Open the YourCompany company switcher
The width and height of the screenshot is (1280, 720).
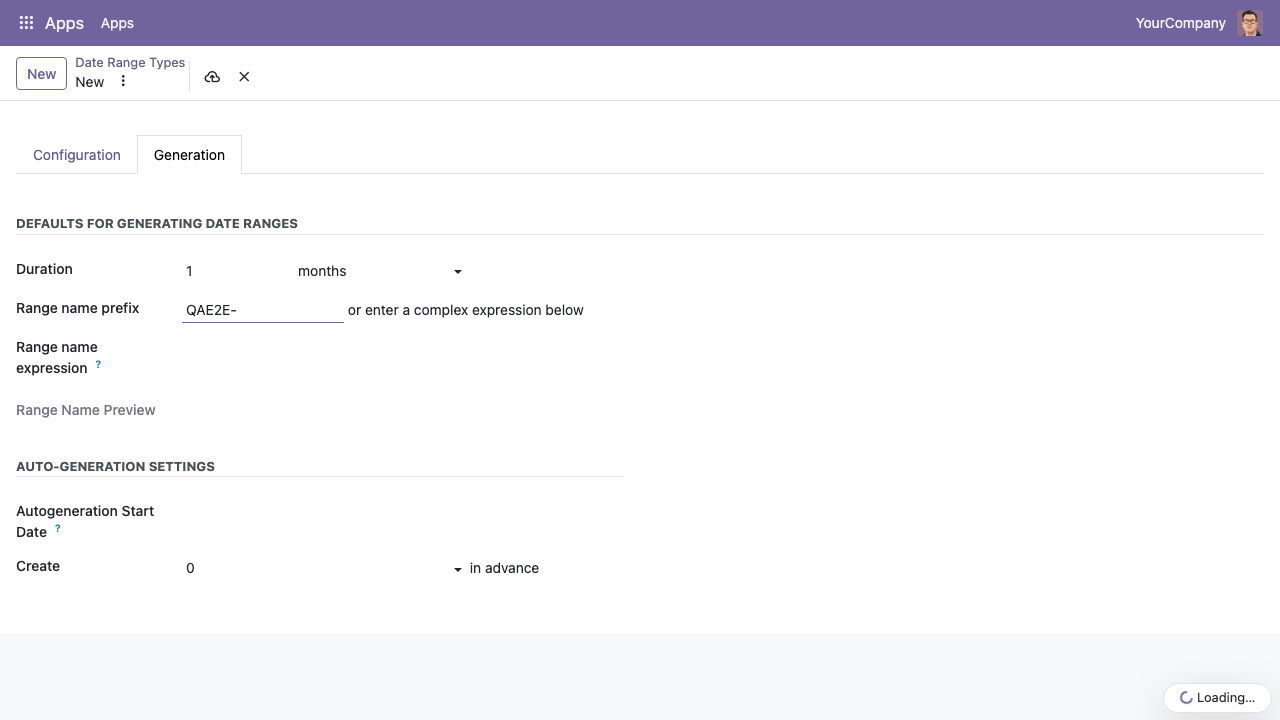point(1180,23)
